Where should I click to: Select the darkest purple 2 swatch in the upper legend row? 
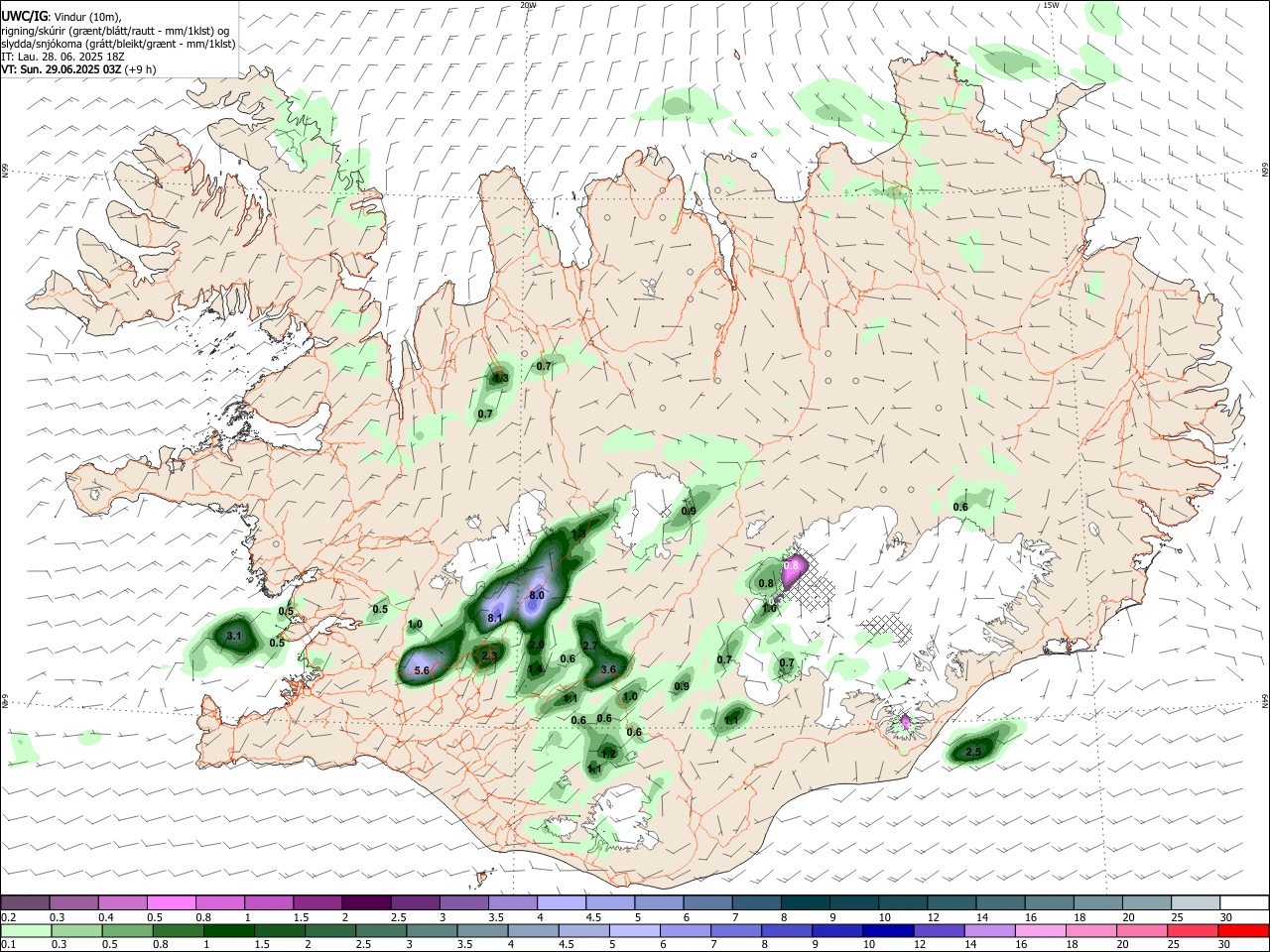point(366,902)
